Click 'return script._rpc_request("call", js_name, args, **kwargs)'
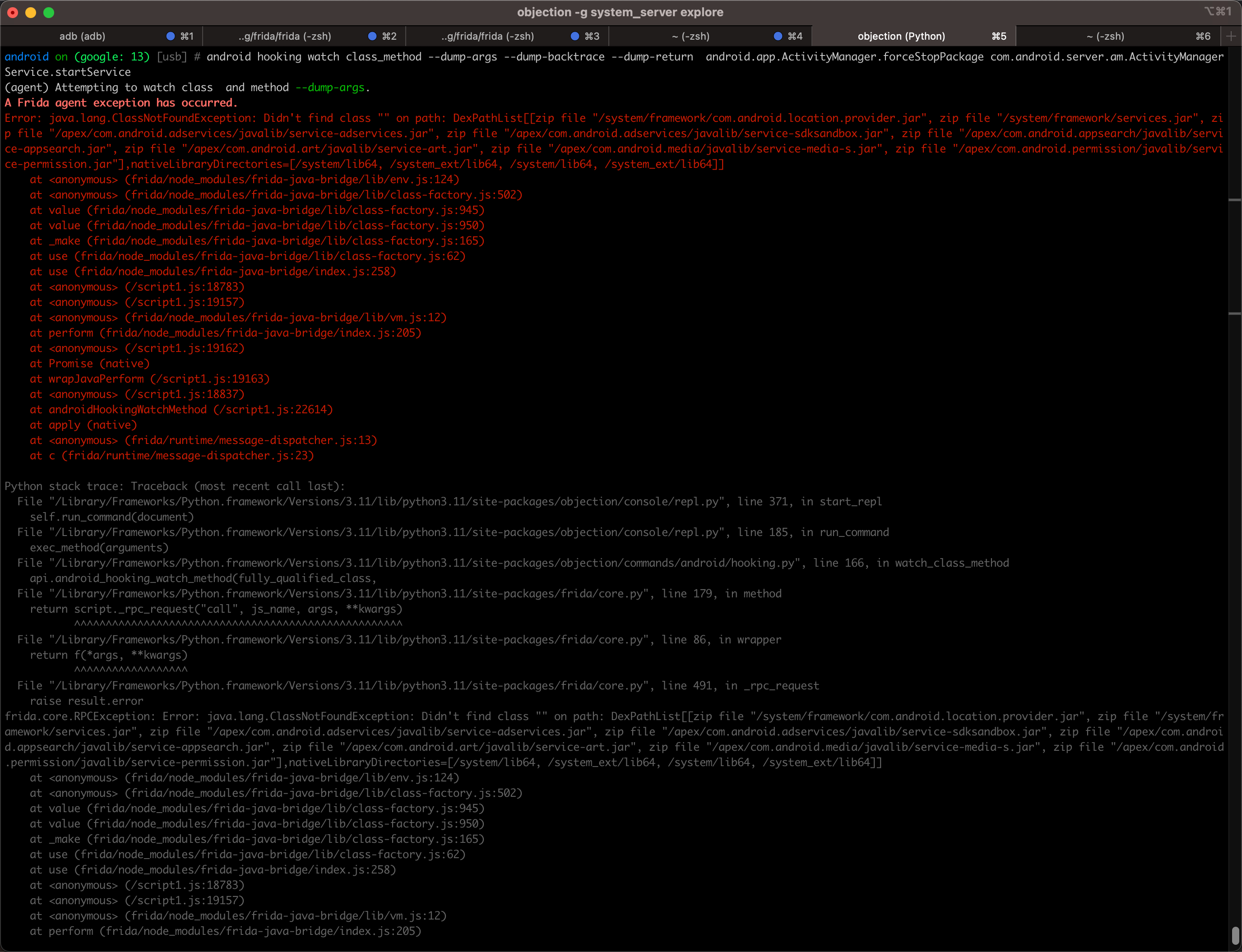 point(216,609)
